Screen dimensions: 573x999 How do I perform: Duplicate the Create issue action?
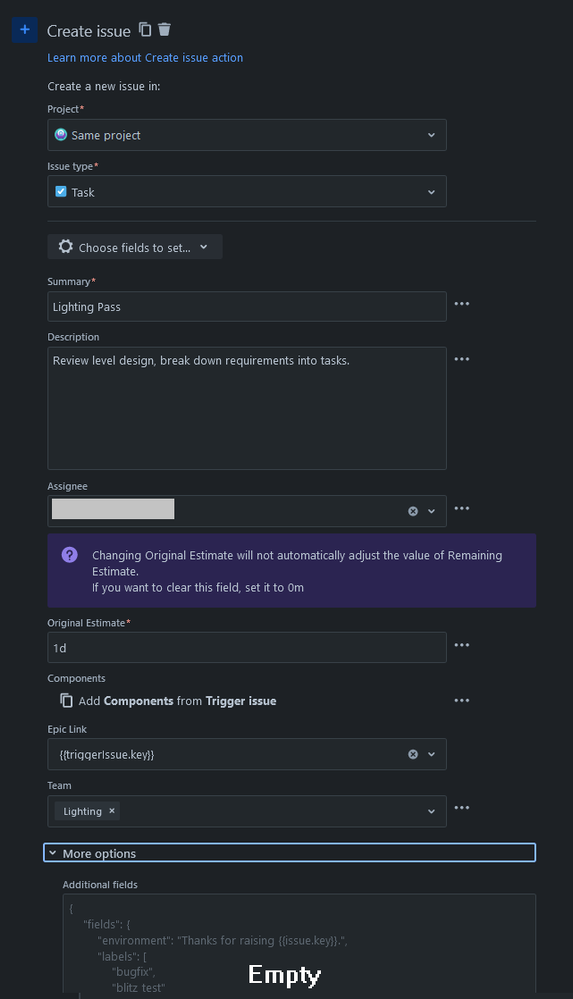[145, 29]
